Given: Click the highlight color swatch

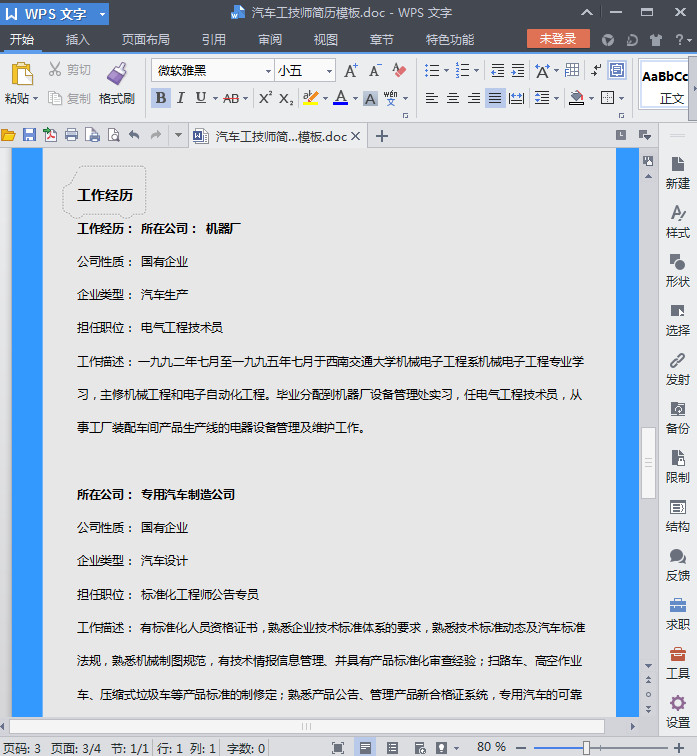Looking at the screenshot, I should coord(310,98).
